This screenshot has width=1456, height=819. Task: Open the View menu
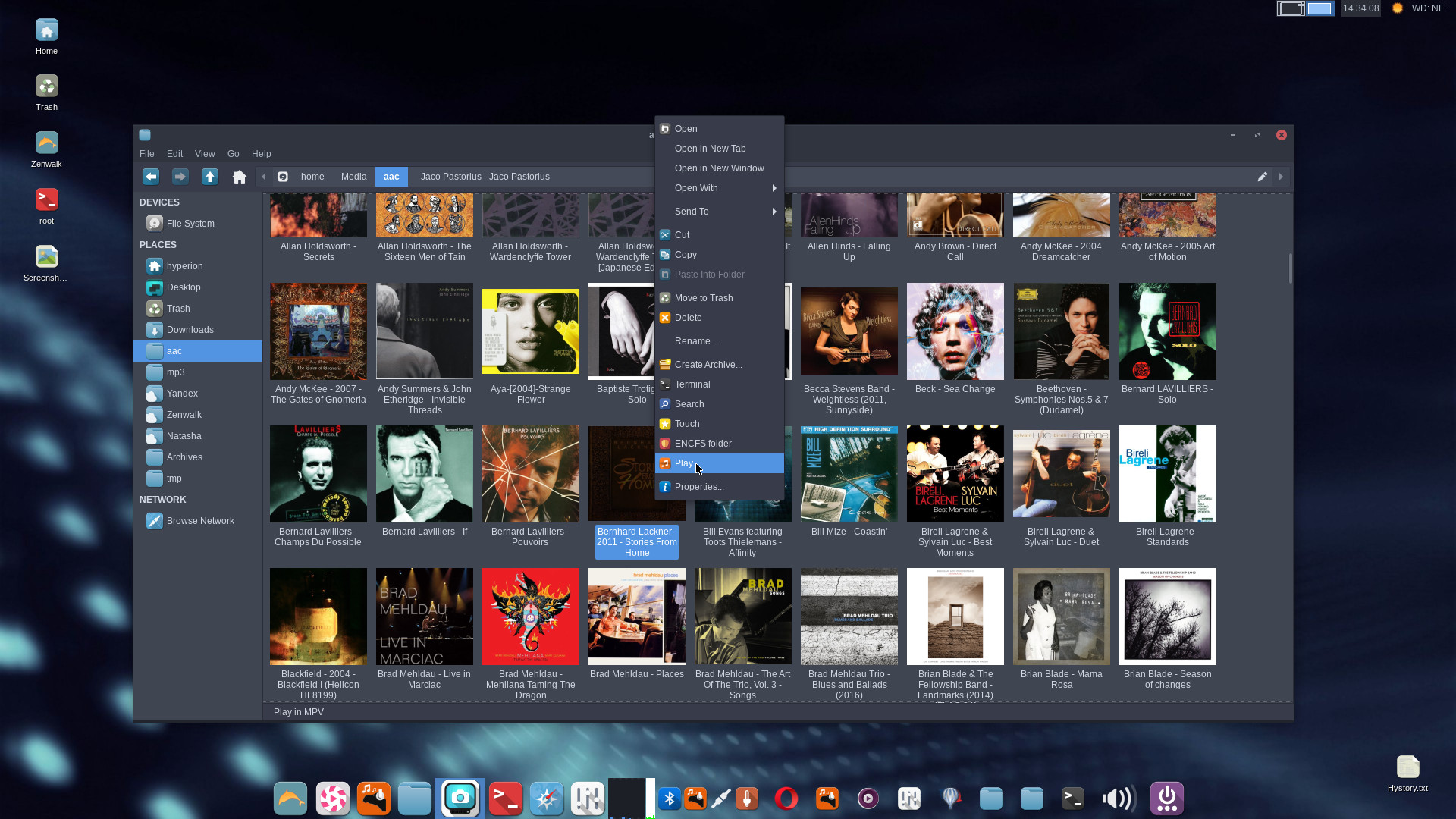[204, 154]
